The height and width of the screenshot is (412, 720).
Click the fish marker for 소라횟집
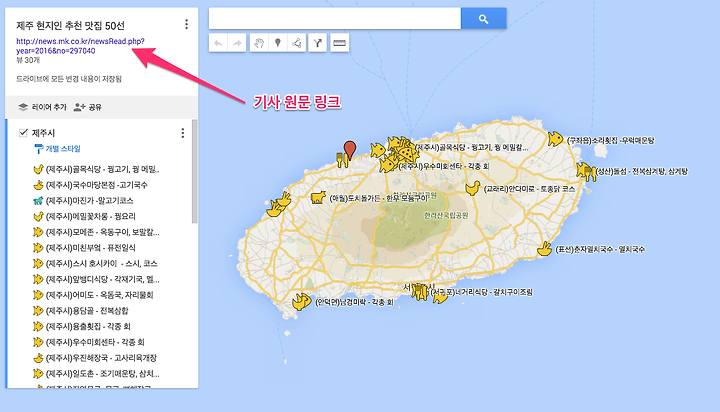tap(555, 139)
